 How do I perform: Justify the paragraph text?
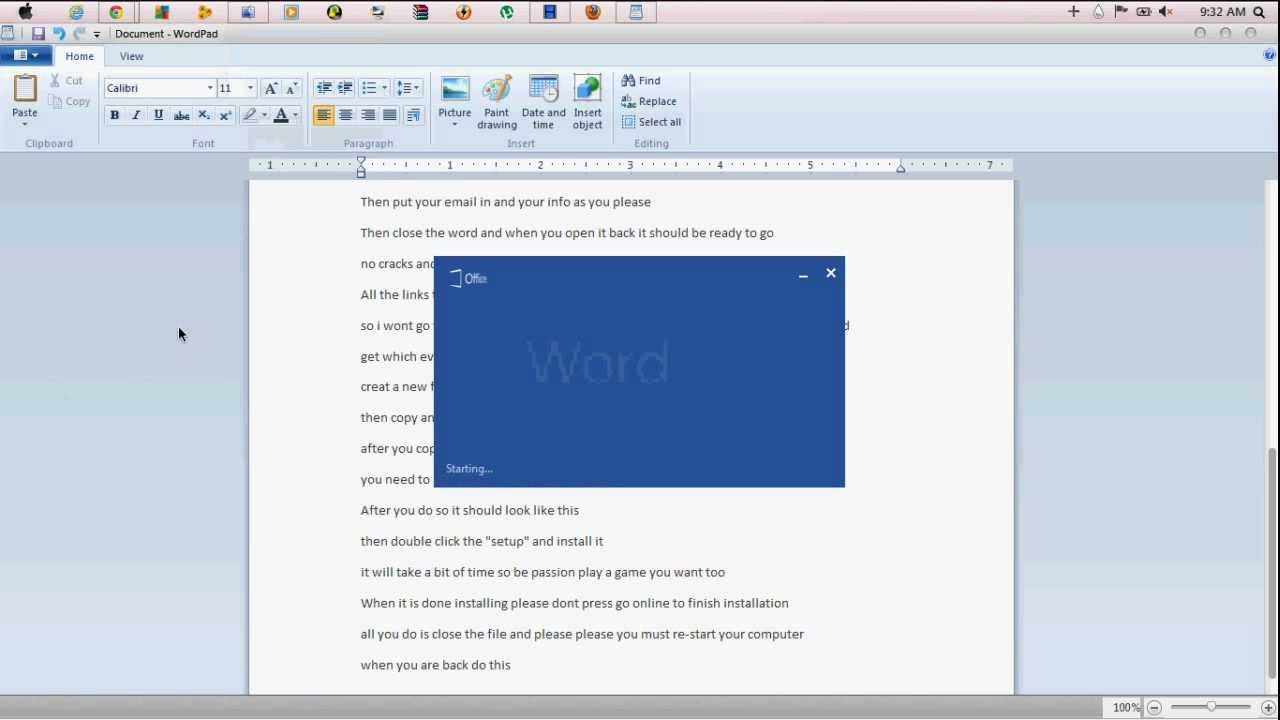390,116
